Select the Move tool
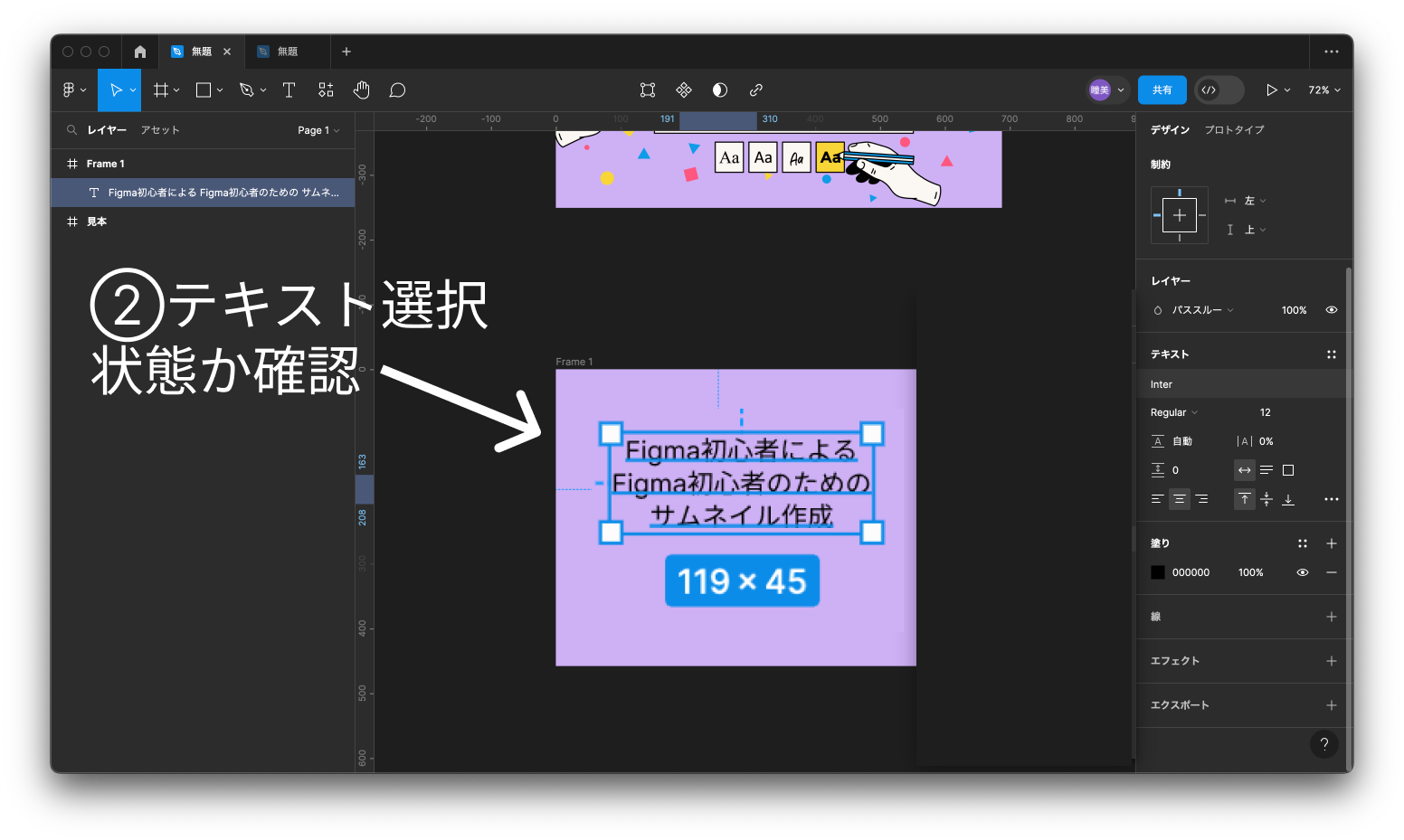 point(116,90)
